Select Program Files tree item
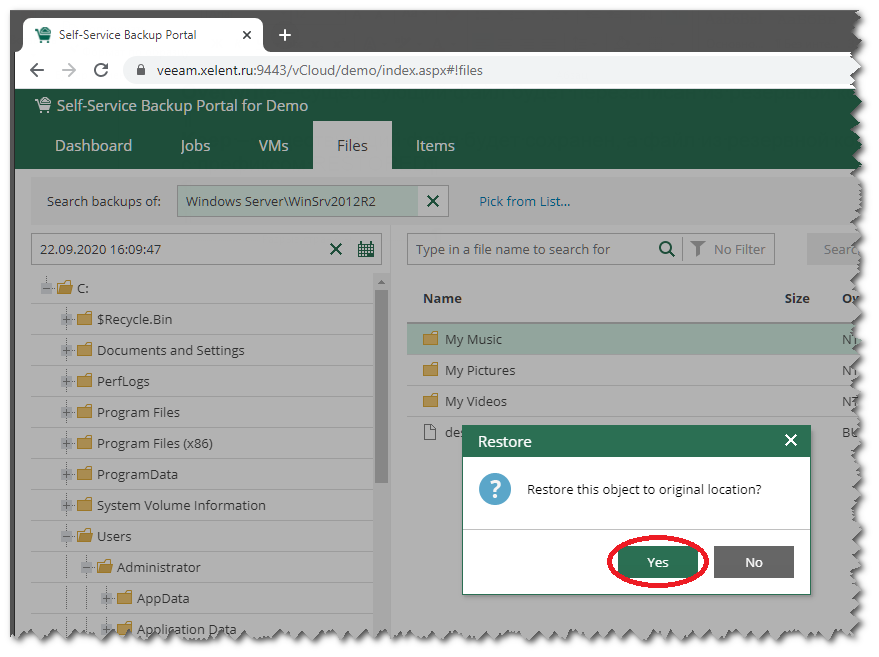The image size is (879, 657). 138,412
